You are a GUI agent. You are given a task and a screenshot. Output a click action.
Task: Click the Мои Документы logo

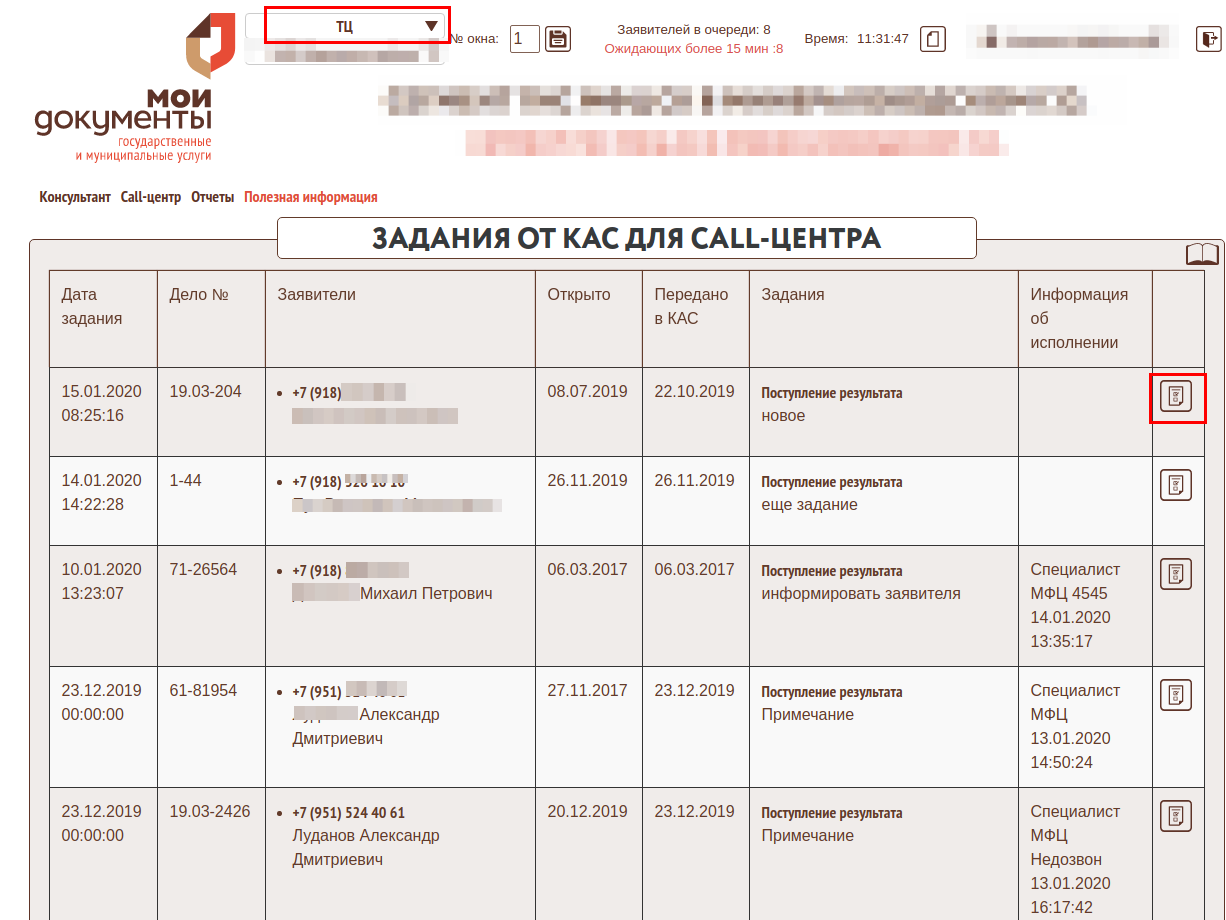(125, 95)
